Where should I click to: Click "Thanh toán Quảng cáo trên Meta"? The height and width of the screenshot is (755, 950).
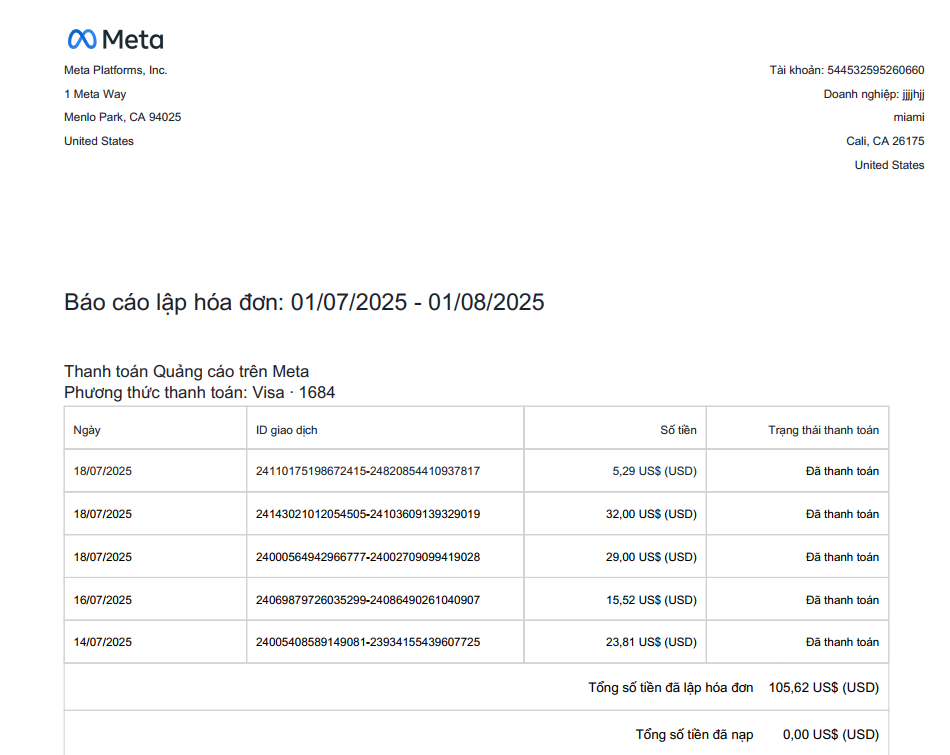[187, 371]
